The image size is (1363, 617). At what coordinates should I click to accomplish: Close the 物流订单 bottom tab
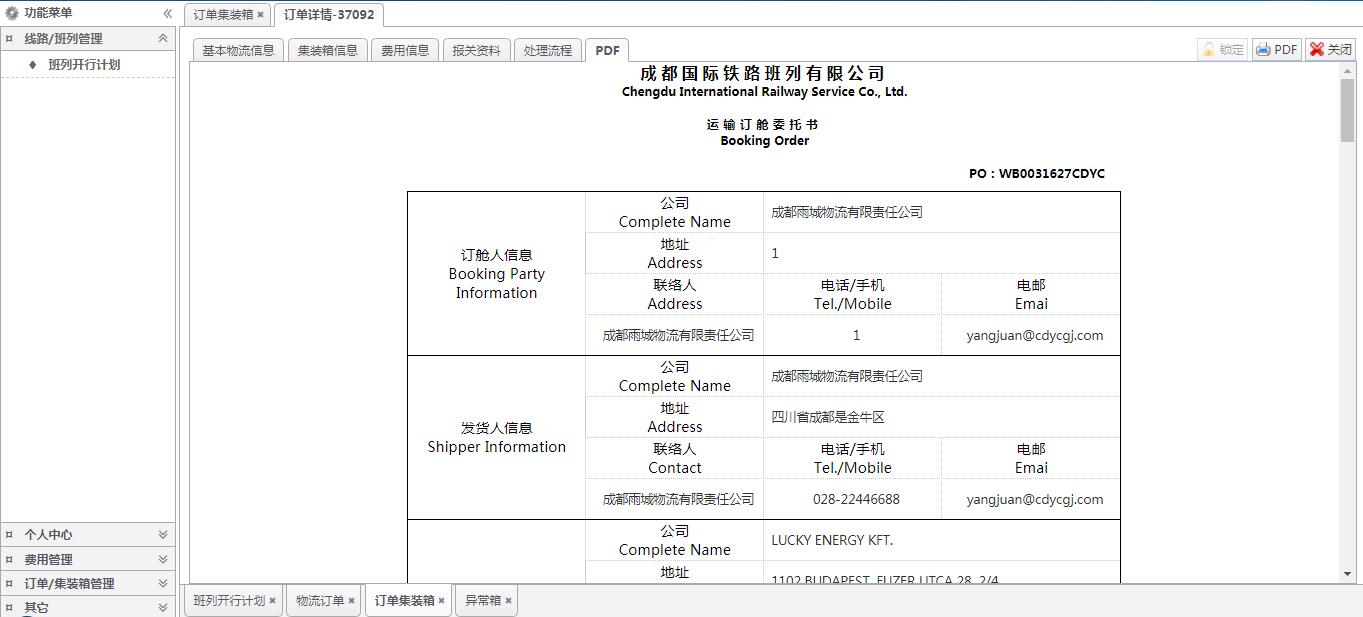[351, 601]
